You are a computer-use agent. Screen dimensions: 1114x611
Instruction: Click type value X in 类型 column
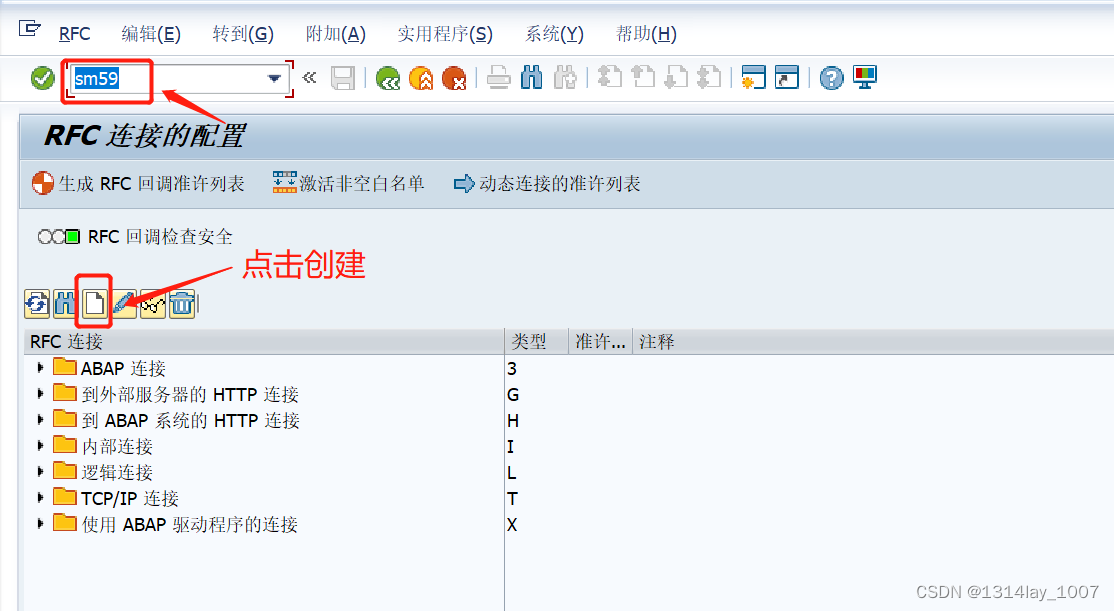tap(512, 524)
